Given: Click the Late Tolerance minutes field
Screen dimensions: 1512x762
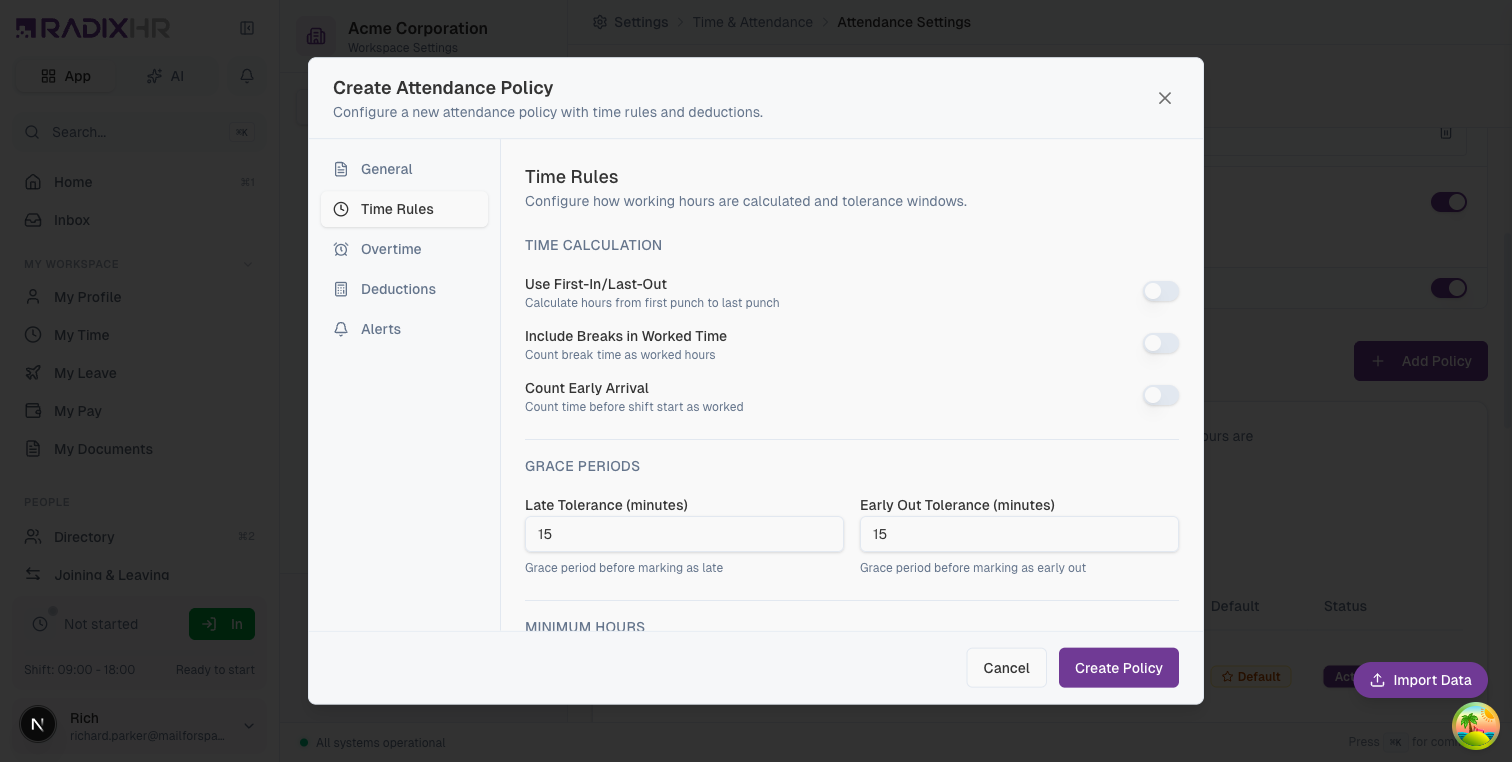Looking at the screenshot, I should (684, 534).
